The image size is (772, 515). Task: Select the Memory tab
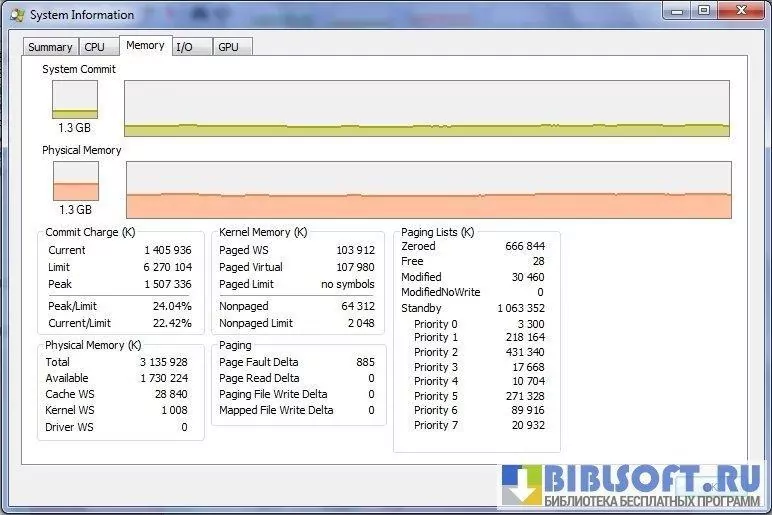pos(145,46)
